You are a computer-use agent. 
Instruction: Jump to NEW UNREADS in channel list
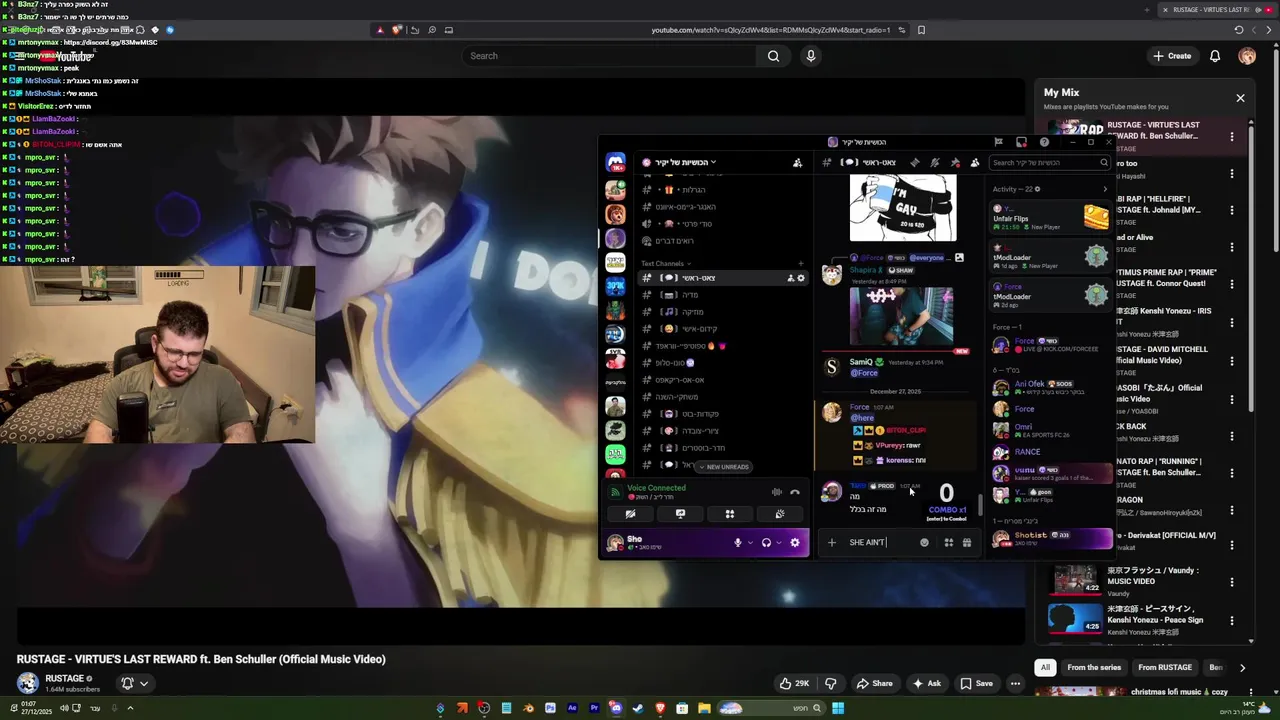724,467
